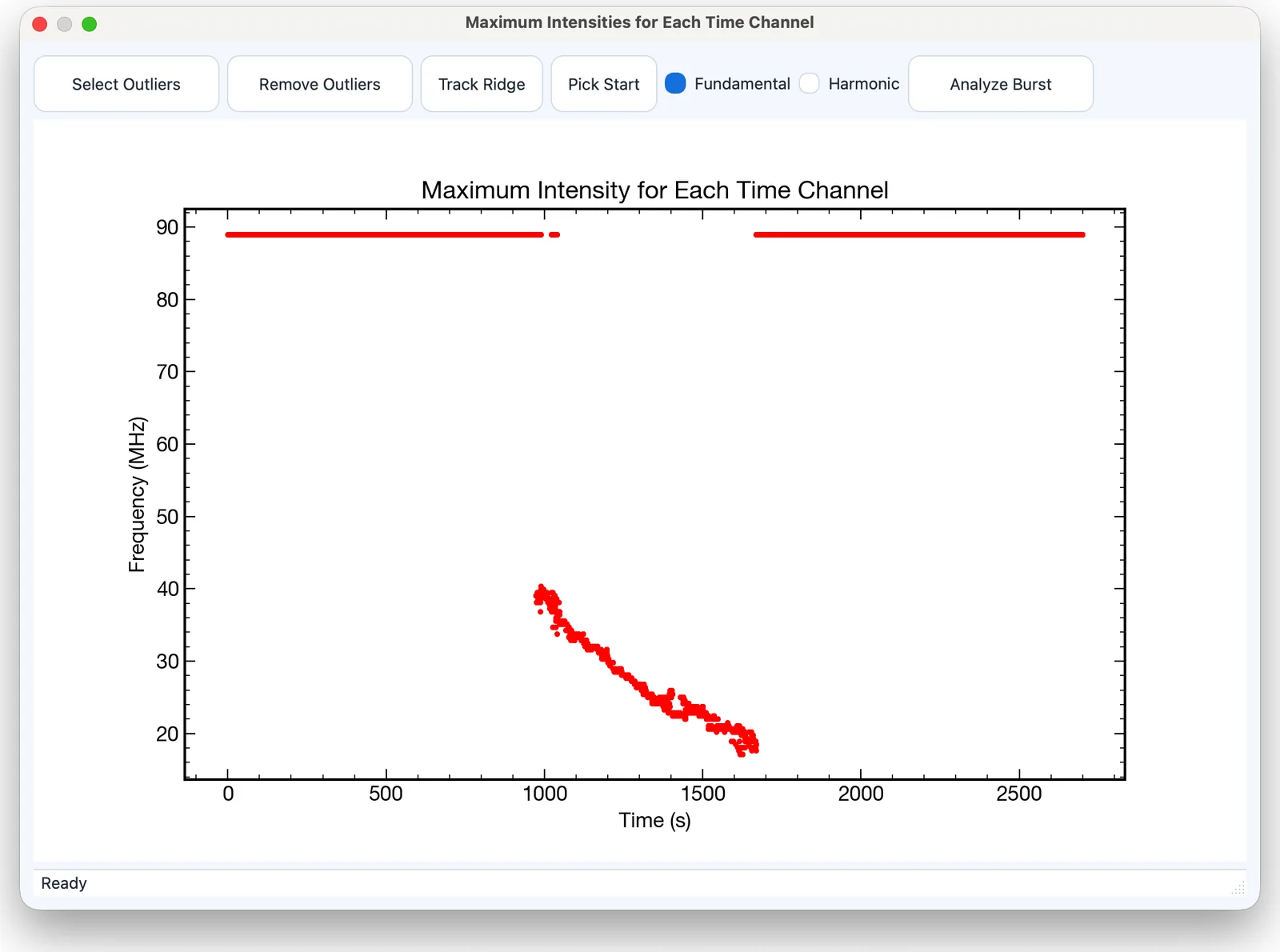This screenshot has height=952, width=1280.
Task: Click the Time (s) axis label
Action: (x=654, y=821)
